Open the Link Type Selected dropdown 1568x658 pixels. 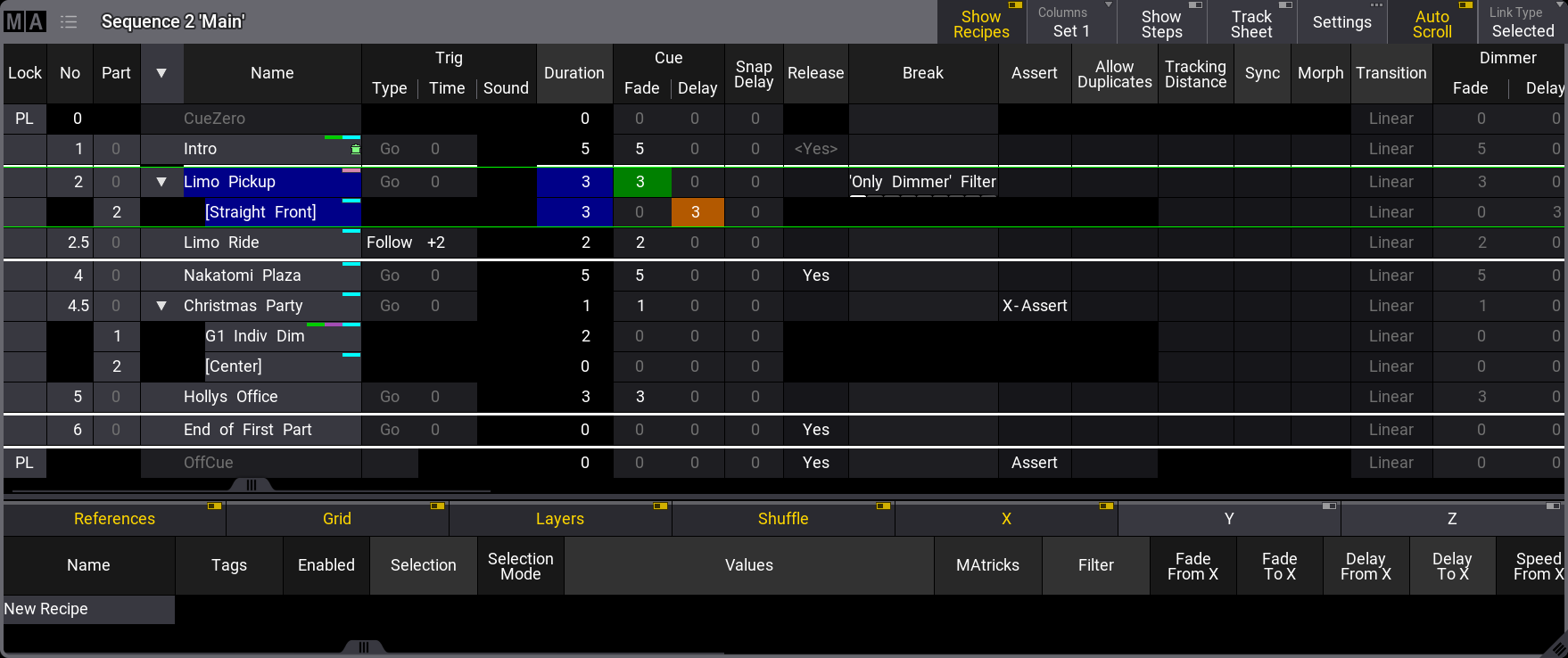[x=1522, y=23]
